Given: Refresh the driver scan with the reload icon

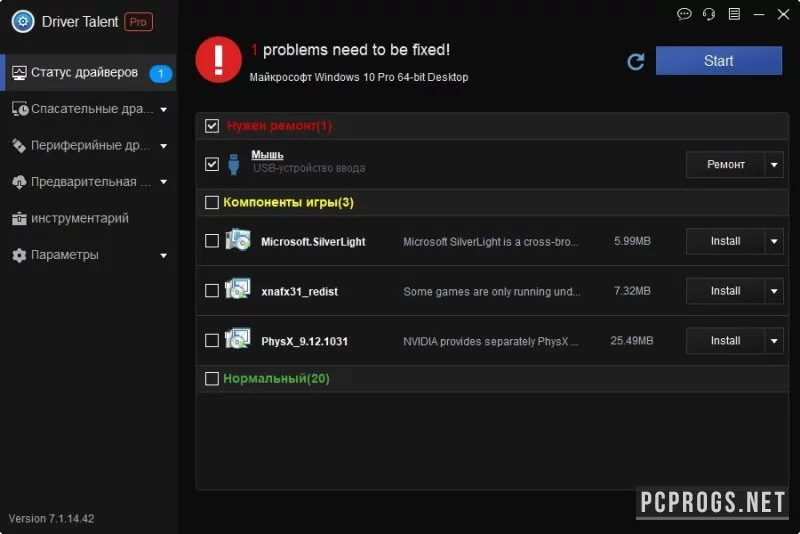Looking at the screenshot, I should coord(636,62).
